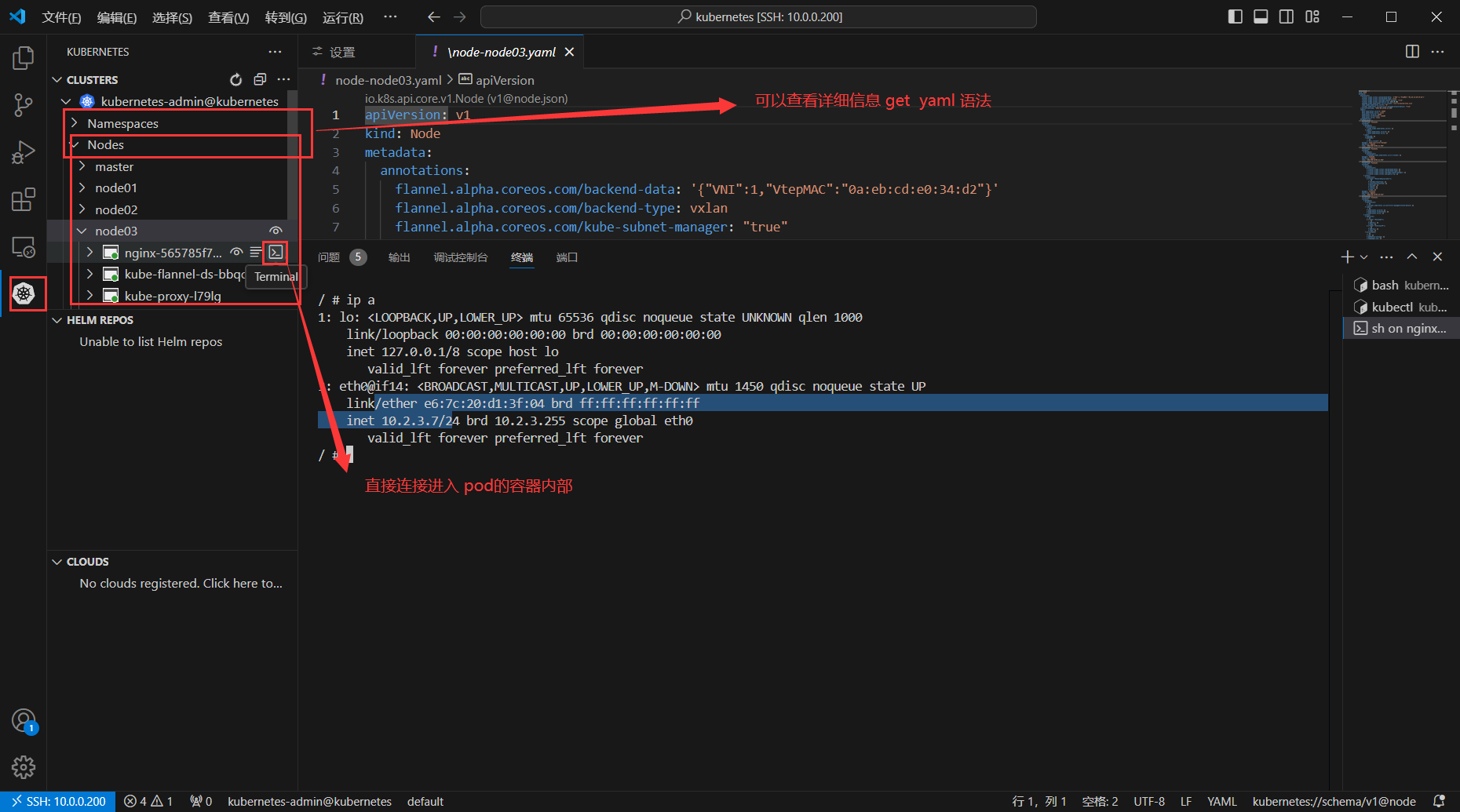The width and height of the screenshot is (1460, 812).
Task: Open Clusters section more actions
Action: [x=283, y=79]
